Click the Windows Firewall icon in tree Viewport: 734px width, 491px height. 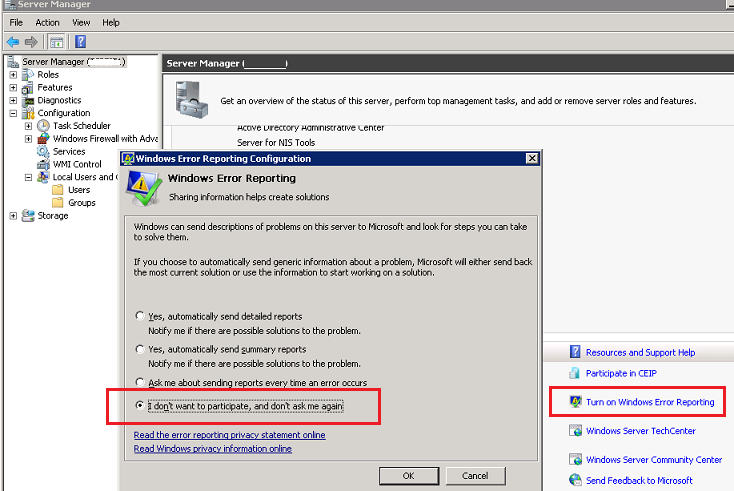coord(43,139)
